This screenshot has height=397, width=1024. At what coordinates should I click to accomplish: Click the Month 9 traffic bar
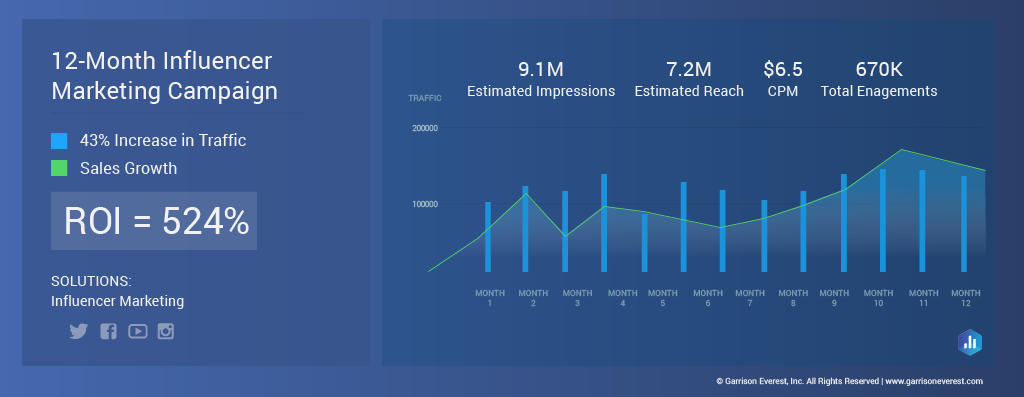844,223
